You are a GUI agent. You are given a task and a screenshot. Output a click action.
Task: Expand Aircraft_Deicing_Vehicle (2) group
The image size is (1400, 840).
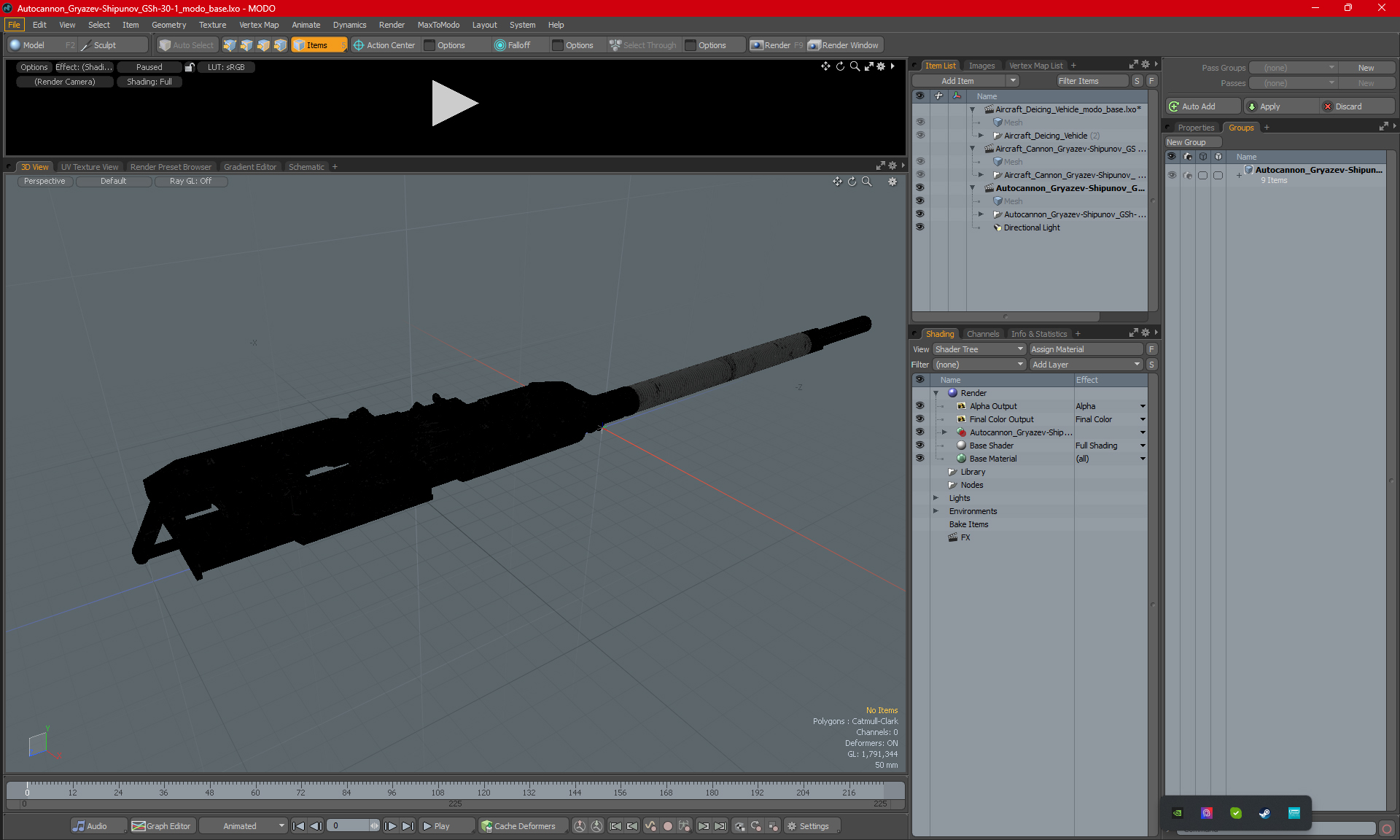coord(981,136)
